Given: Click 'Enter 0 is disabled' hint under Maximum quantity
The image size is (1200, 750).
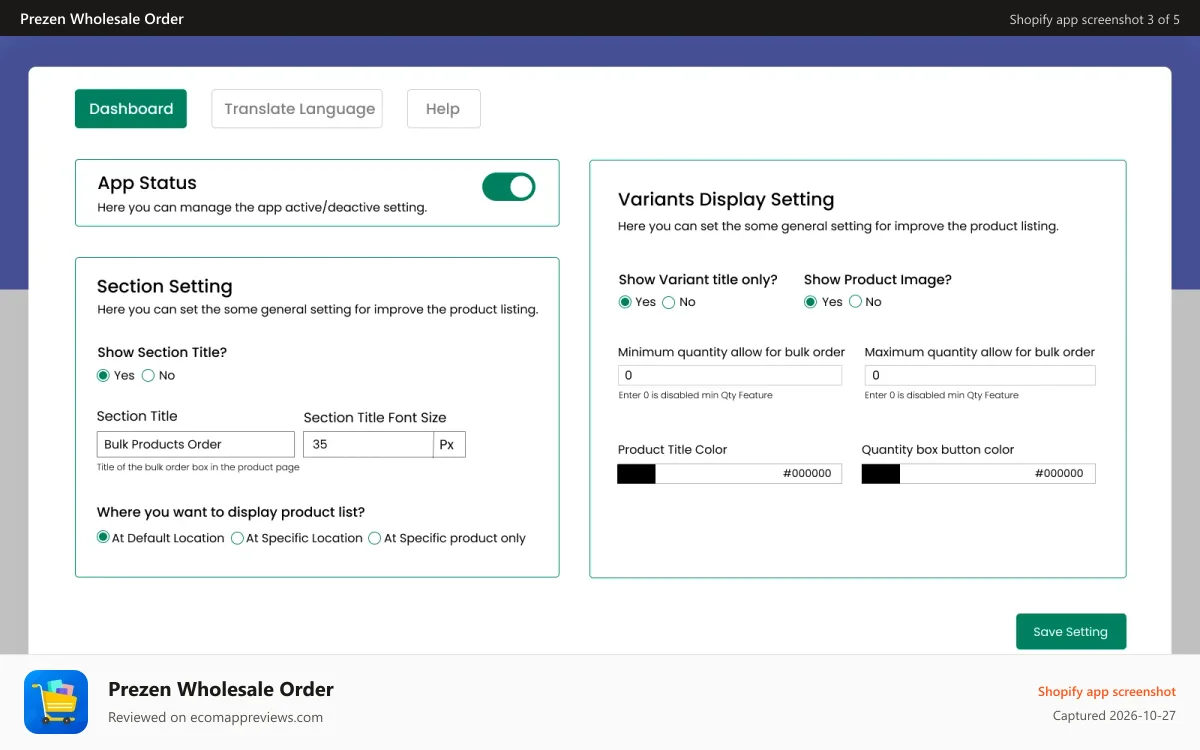Looking at the screenshot, I should pos(942,395).
